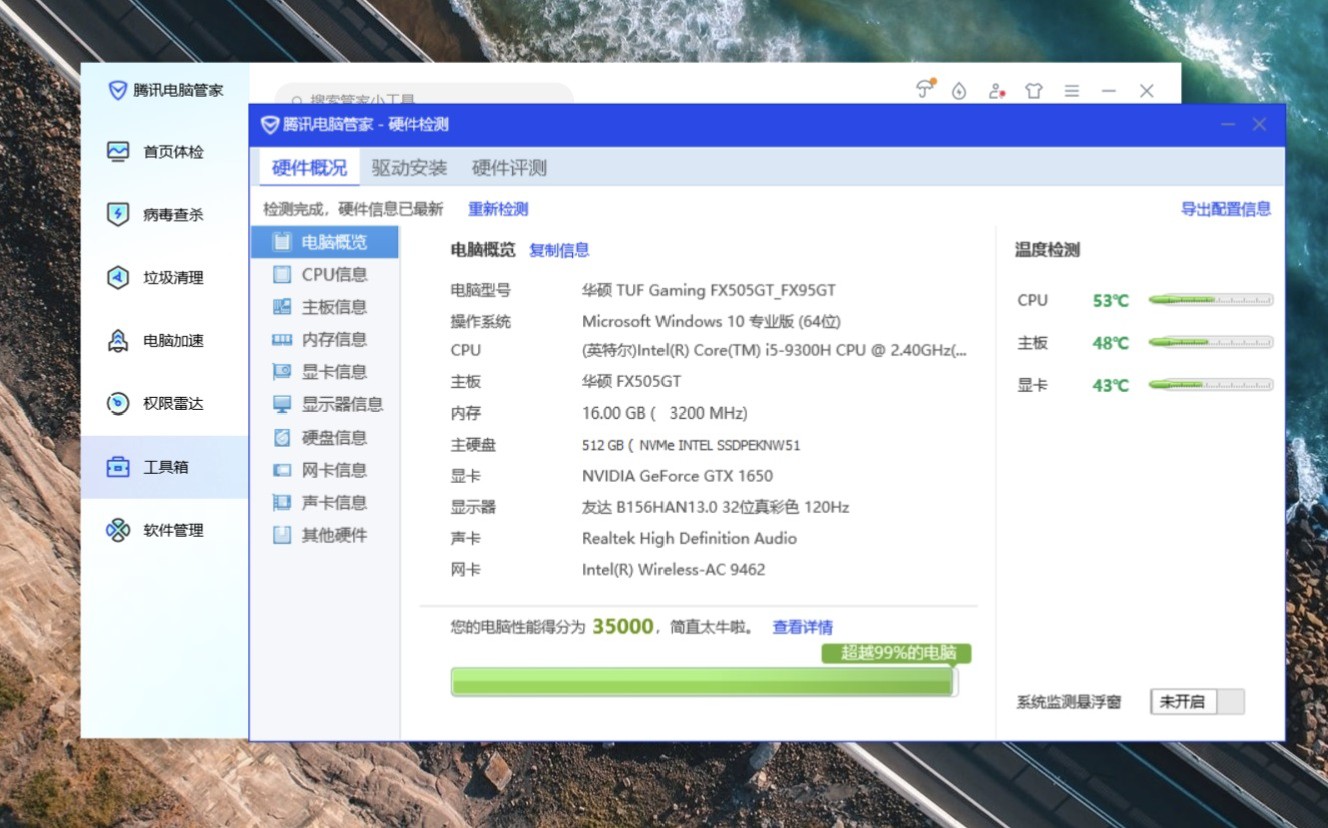The image size is (1328, 828).
Task: Switch to the 驱动安装 tab
Action: point(409,168)
